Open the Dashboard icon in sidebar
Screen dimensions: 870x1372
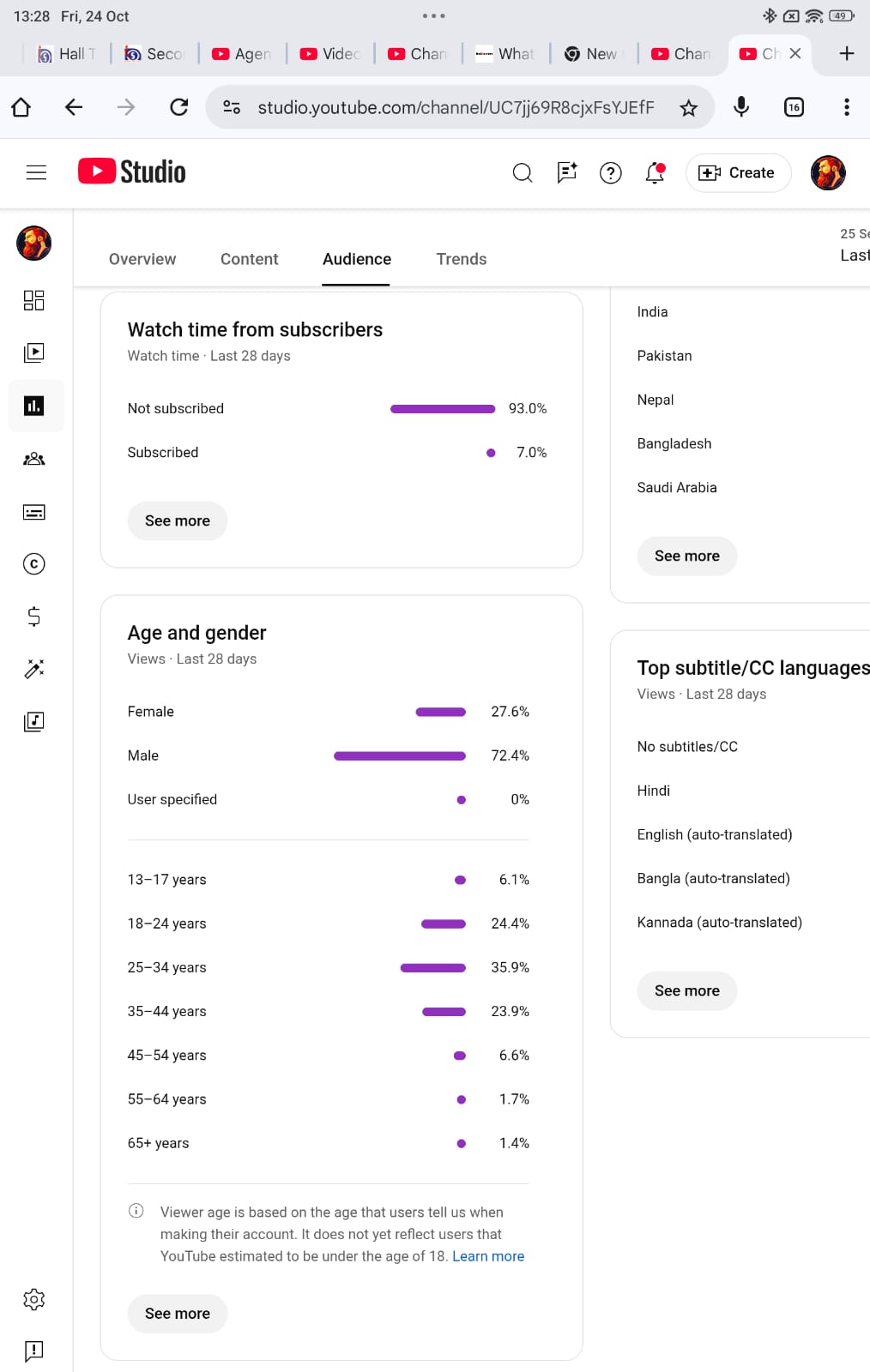34,300
